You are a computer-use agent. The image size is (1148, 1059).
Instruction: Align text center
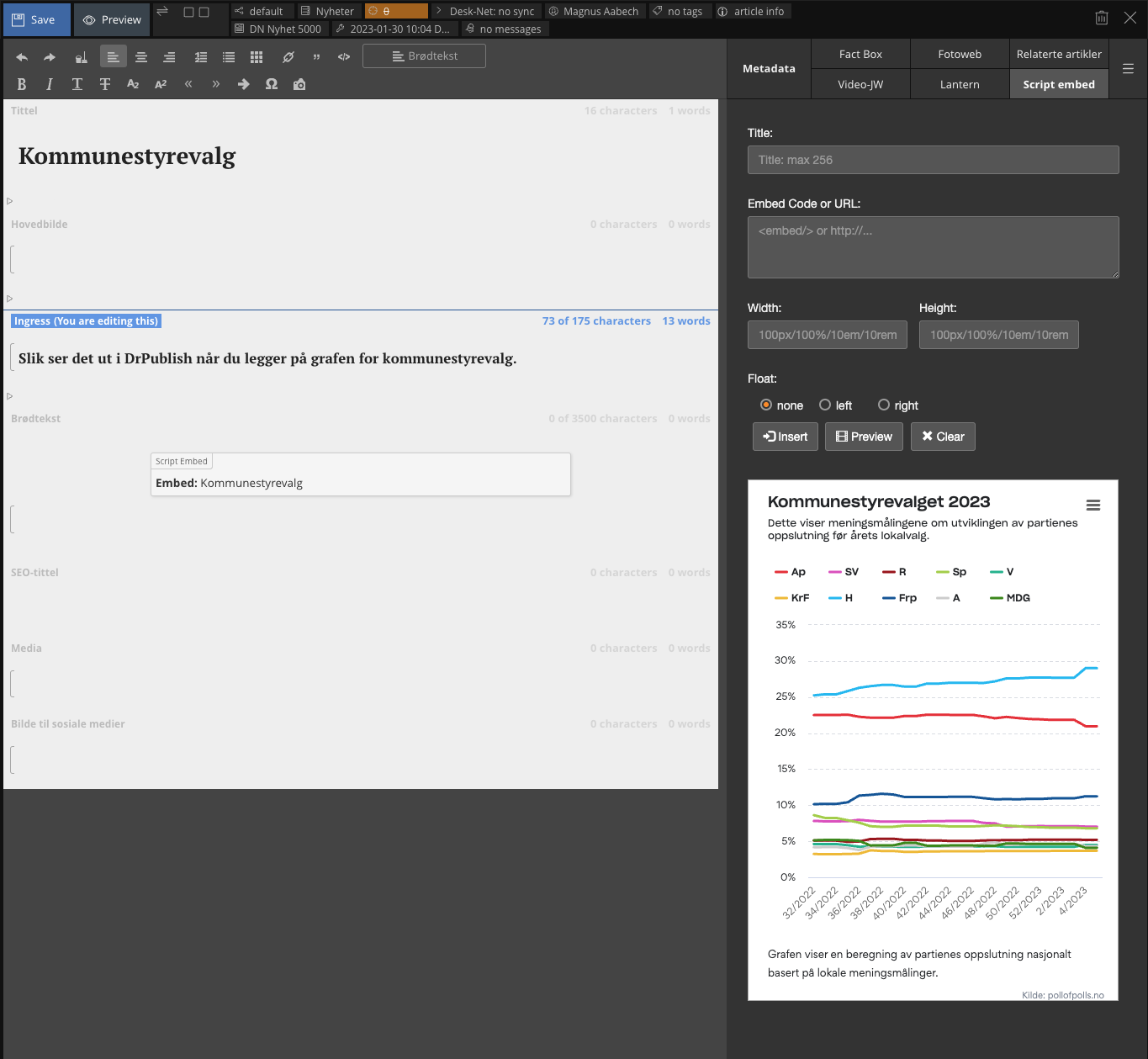click(141, 57)
